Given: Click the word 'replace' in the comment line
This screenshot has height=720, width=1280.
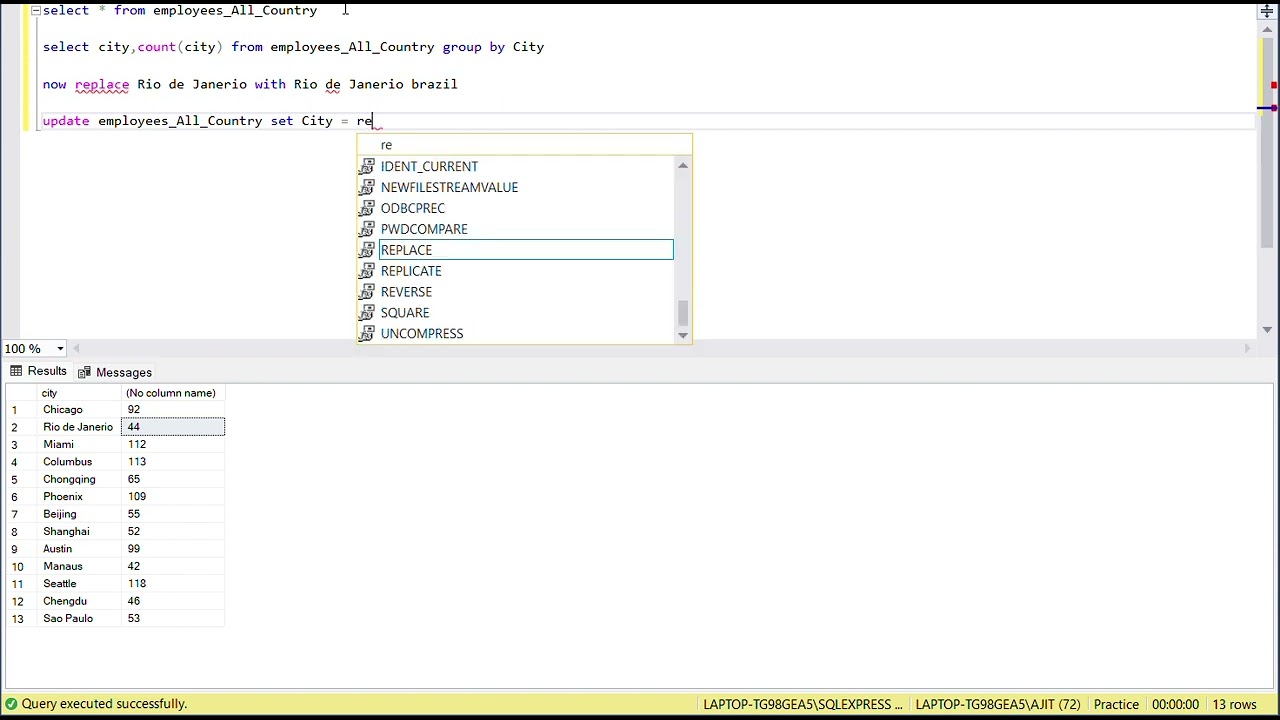Looking at the screenshot, I should coord(102,84).
